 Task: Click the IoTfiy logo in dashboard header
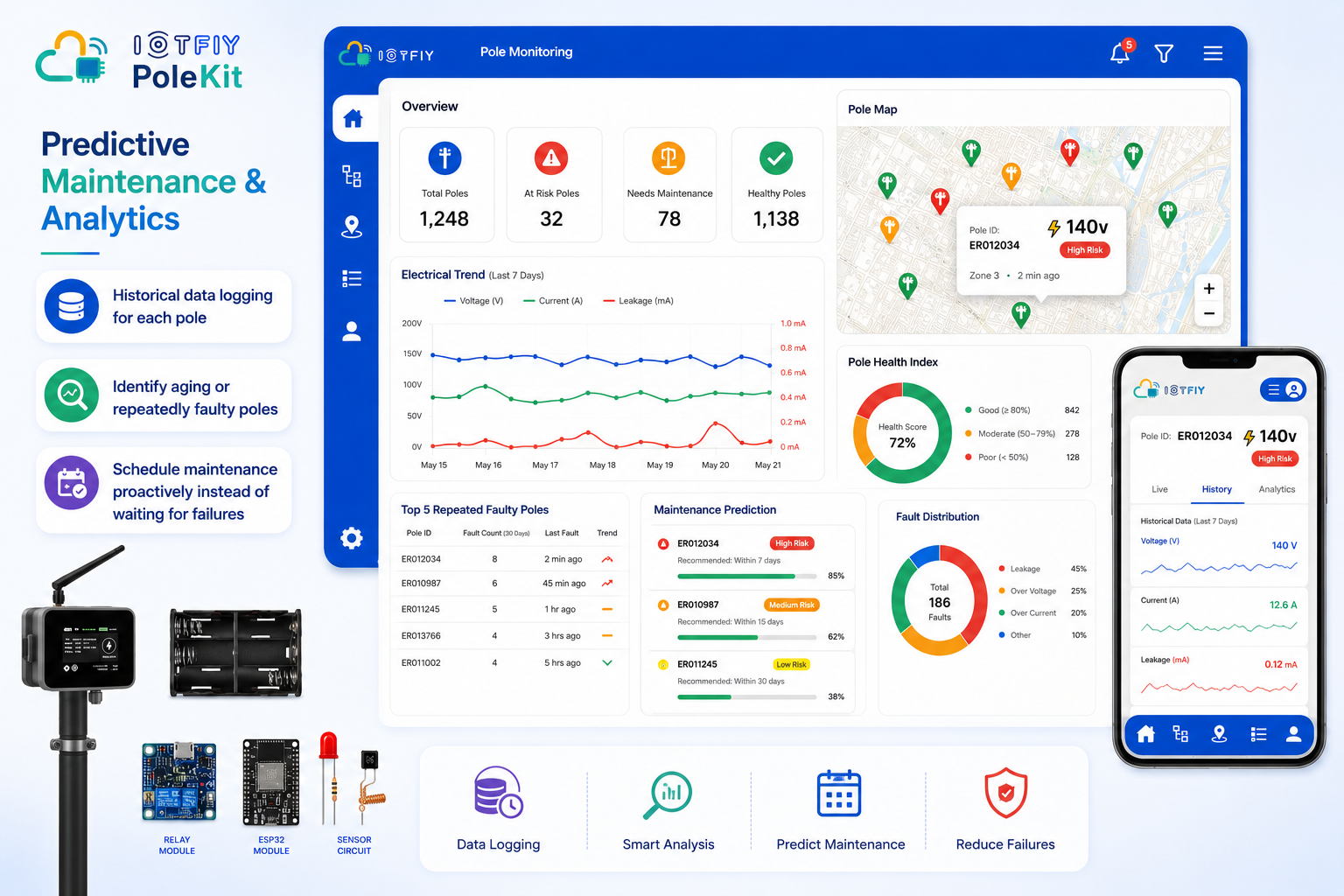[x=387, y=54]
